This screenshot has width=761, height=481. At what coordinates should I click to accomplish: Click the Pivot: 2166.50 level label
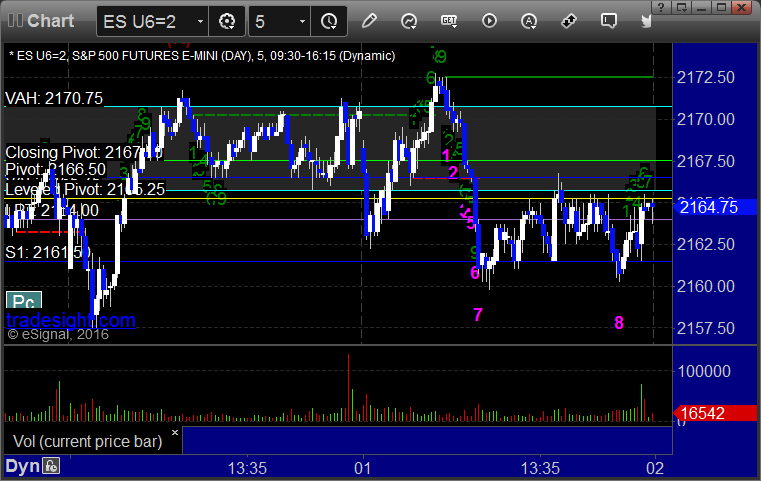(x=55, y=169)
